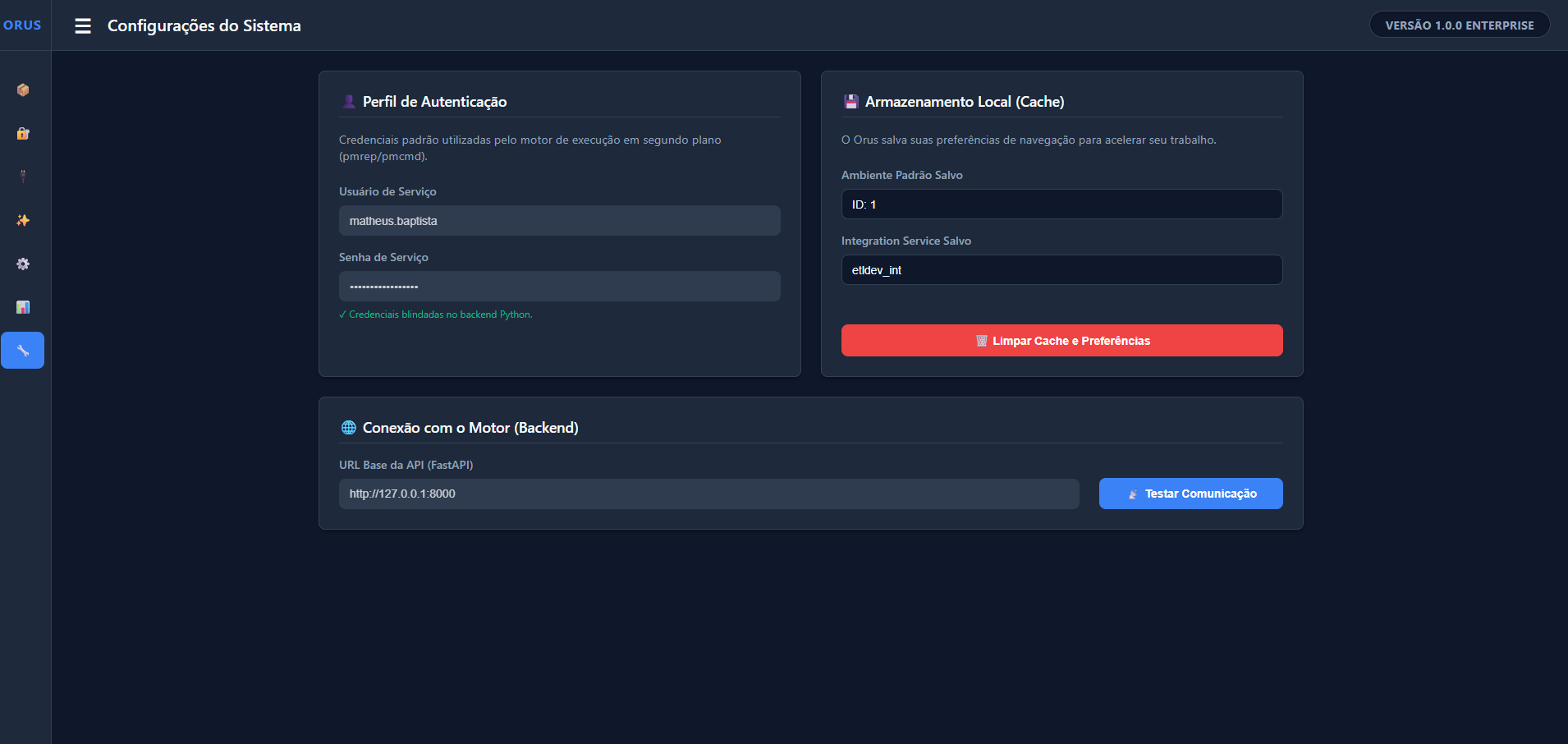
Task: Select the Ambiente Padrão Salvo field
Action: (x=1061, y=204)
